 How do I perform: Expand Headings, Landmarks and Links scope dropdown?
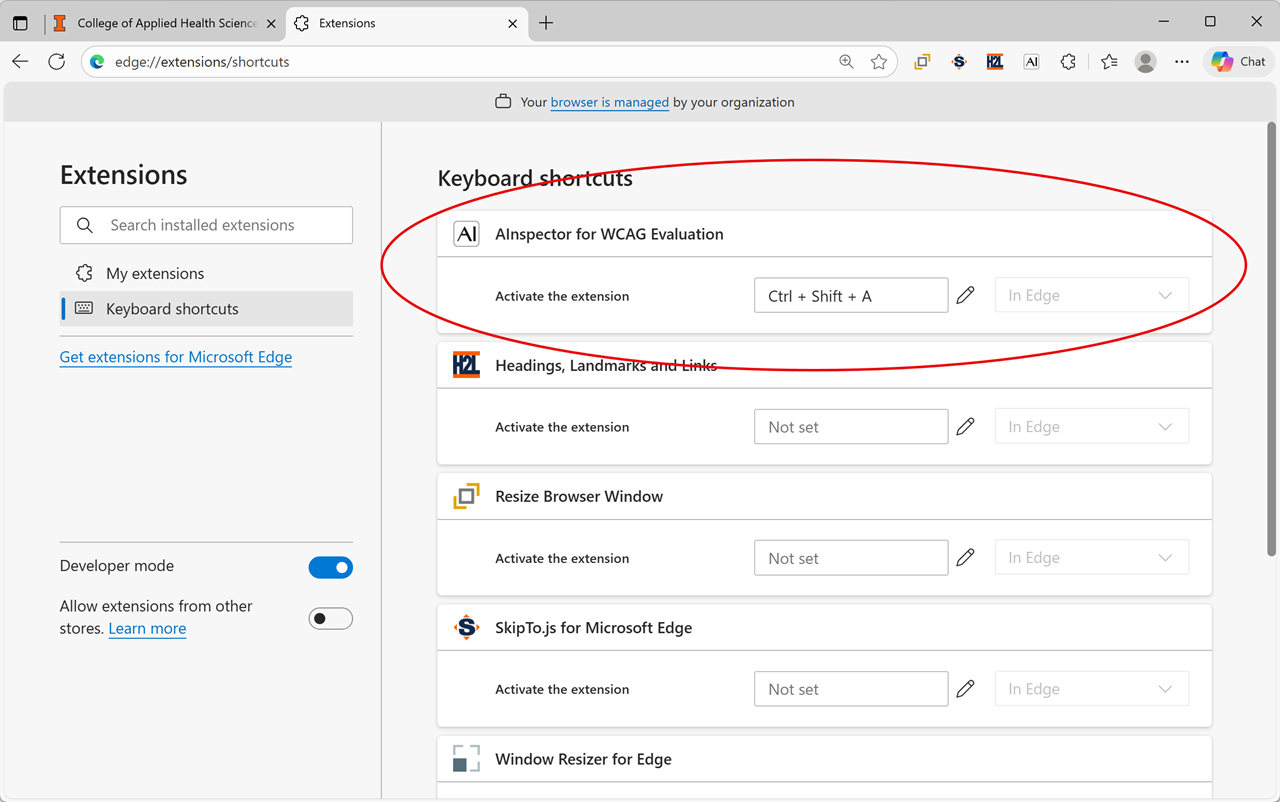1091,427
